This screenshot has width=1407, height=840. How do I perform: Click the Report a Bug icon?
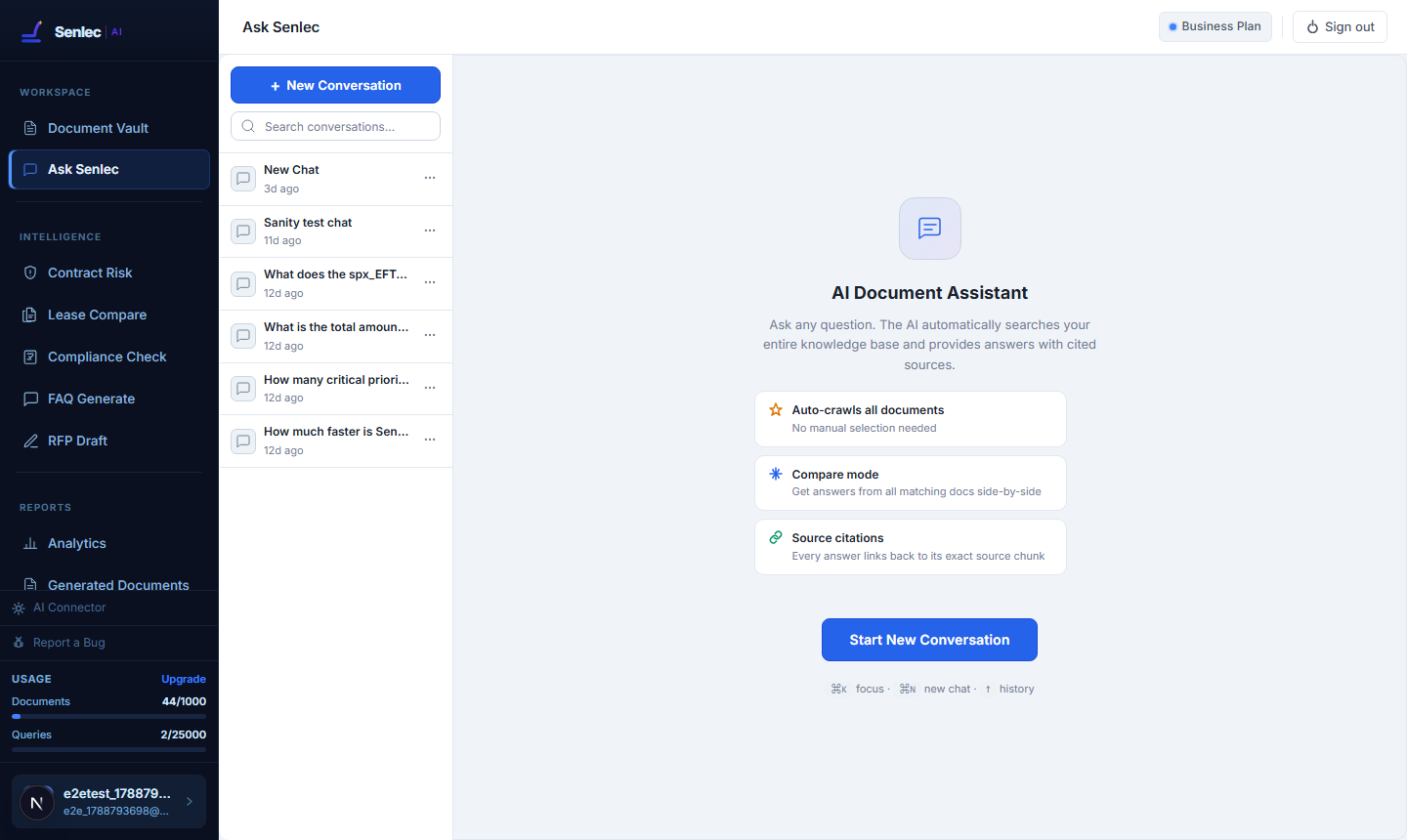(x=19, y=643)
